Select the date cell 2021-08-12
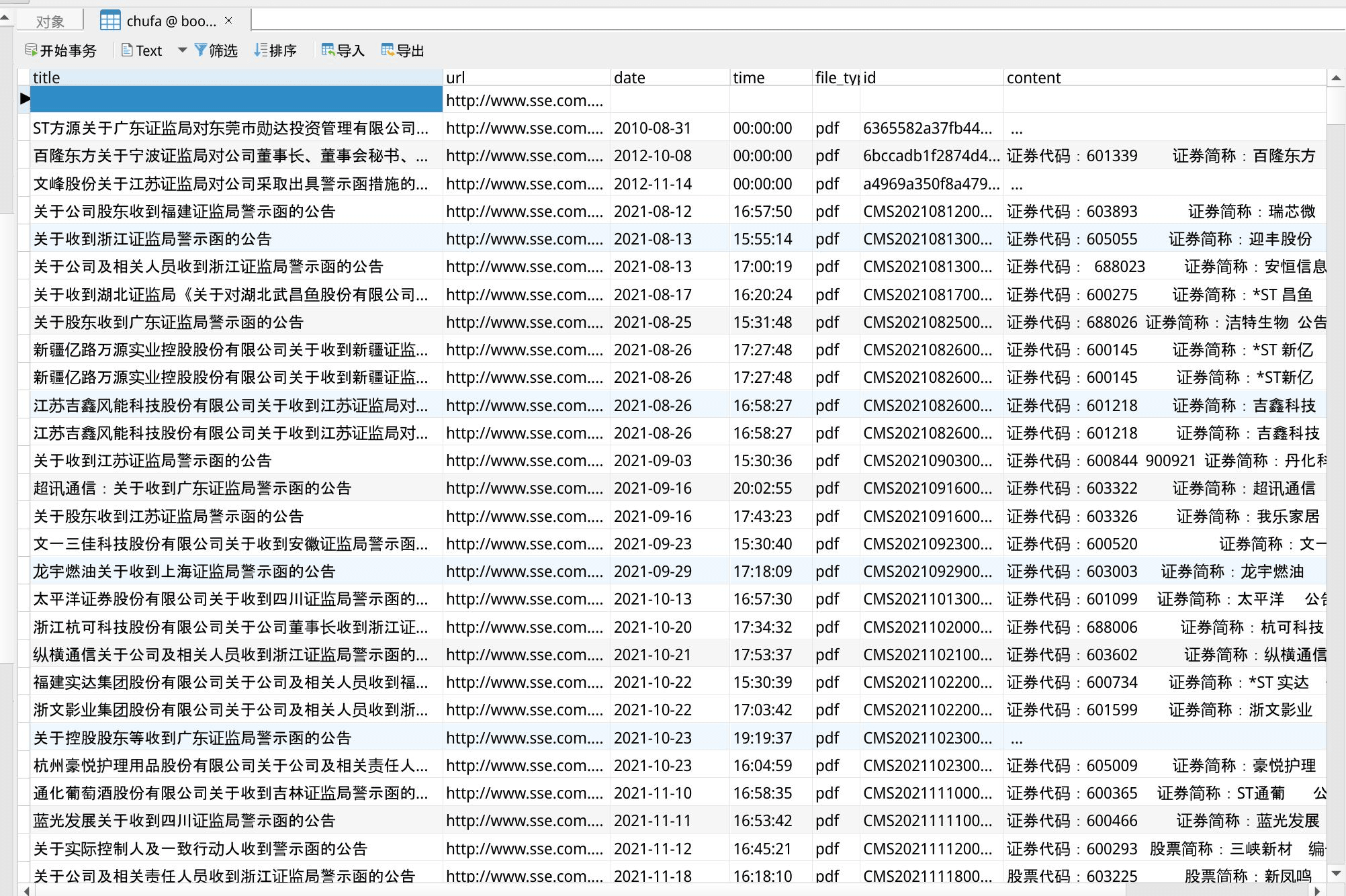1346x896 pixels. pos(670,211)
